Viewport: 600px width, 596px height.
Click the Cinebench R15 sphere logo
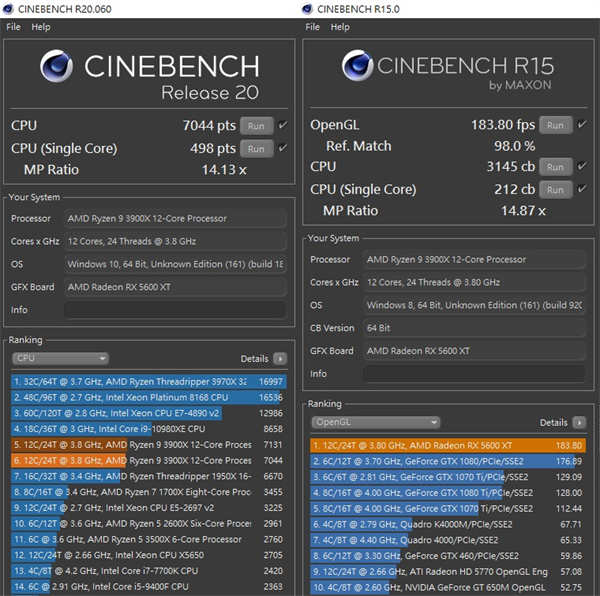358,65
